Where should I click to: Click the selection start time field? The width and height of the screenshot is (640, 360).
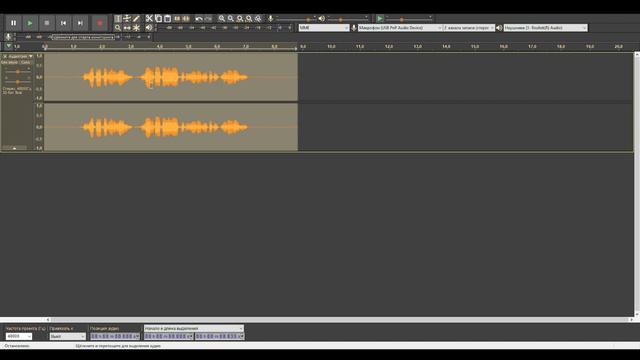168,336
